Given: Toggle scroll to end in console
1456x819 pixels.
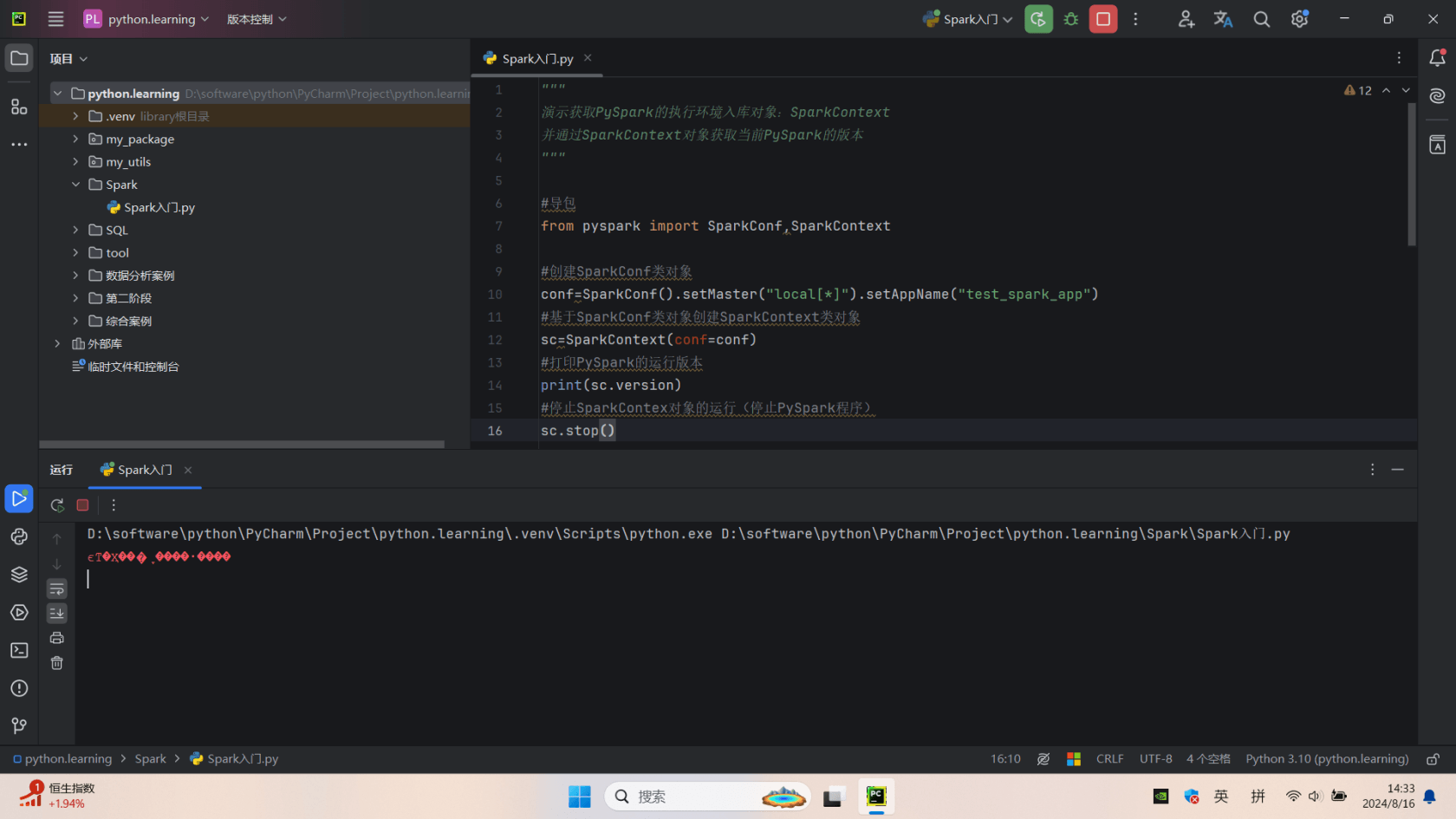Looking at the screenshot, I should 57,614.
